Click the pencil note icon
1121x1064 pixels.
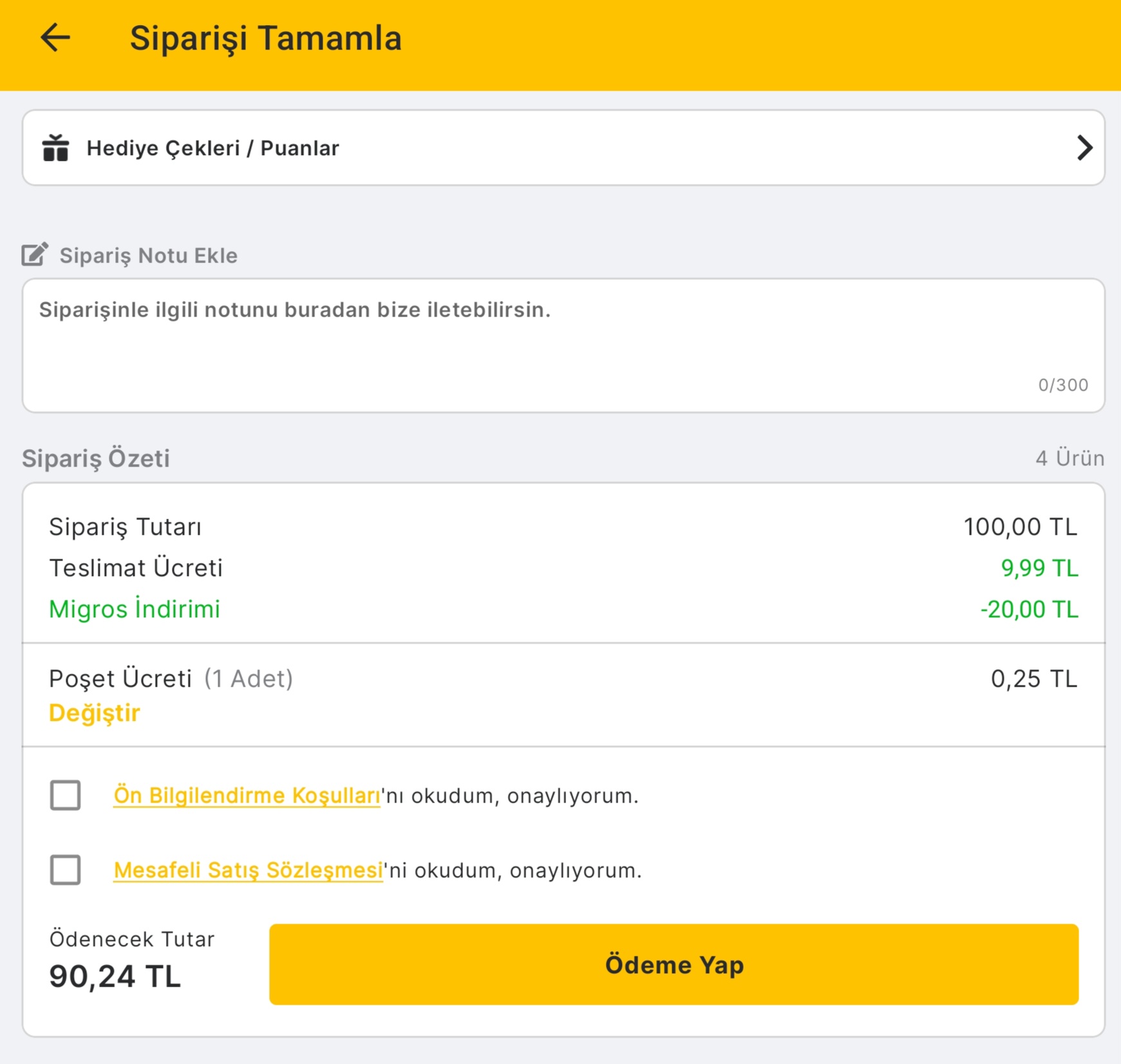coord(35,255)
